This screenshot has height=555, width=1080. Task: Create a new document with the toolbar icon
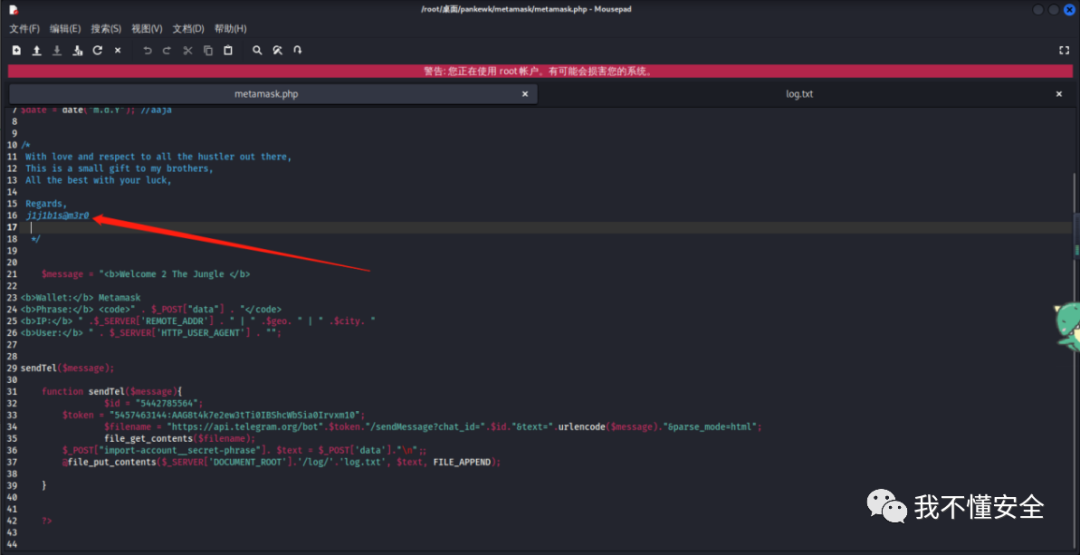17,50
